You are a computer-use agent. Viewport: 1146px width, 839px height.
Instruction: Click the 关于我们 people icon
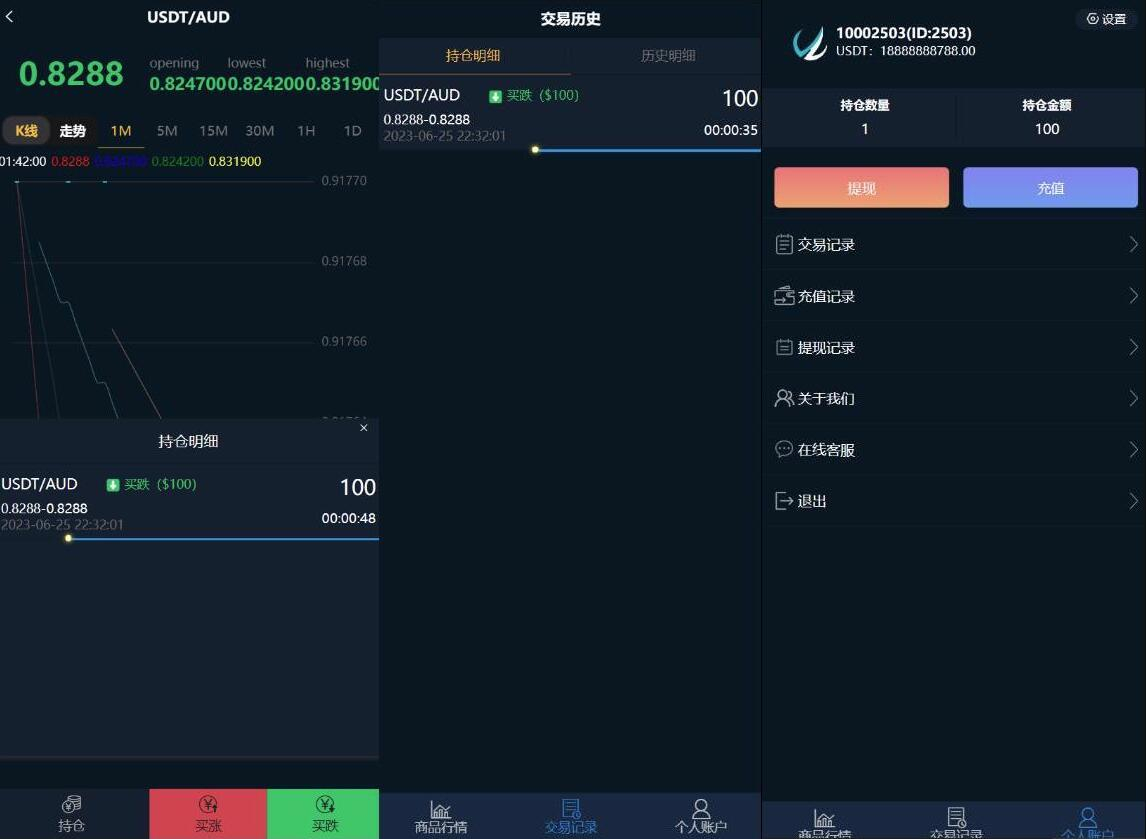click(784, 398)
